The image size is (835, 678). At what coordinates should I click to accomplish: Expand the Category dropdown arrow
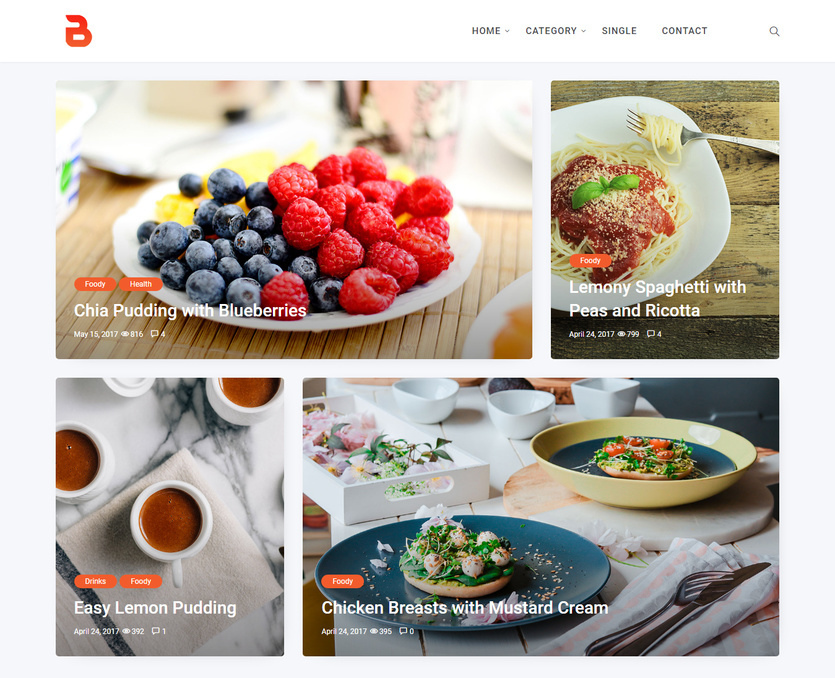coord(584,31)
